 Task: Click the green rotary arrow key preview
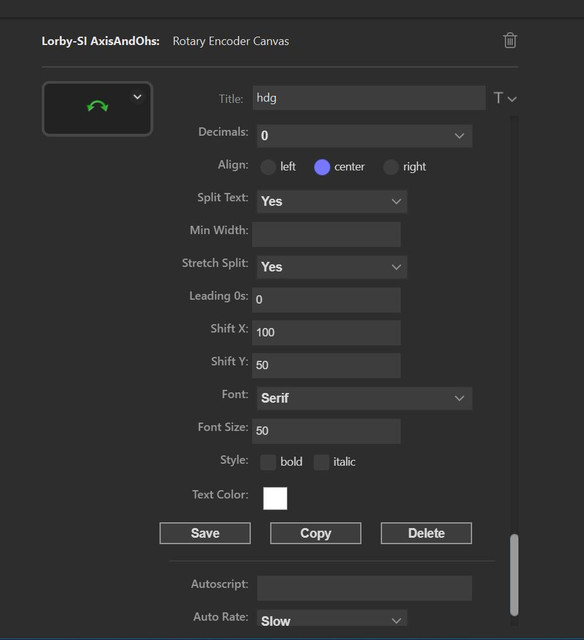coord(97,107)
